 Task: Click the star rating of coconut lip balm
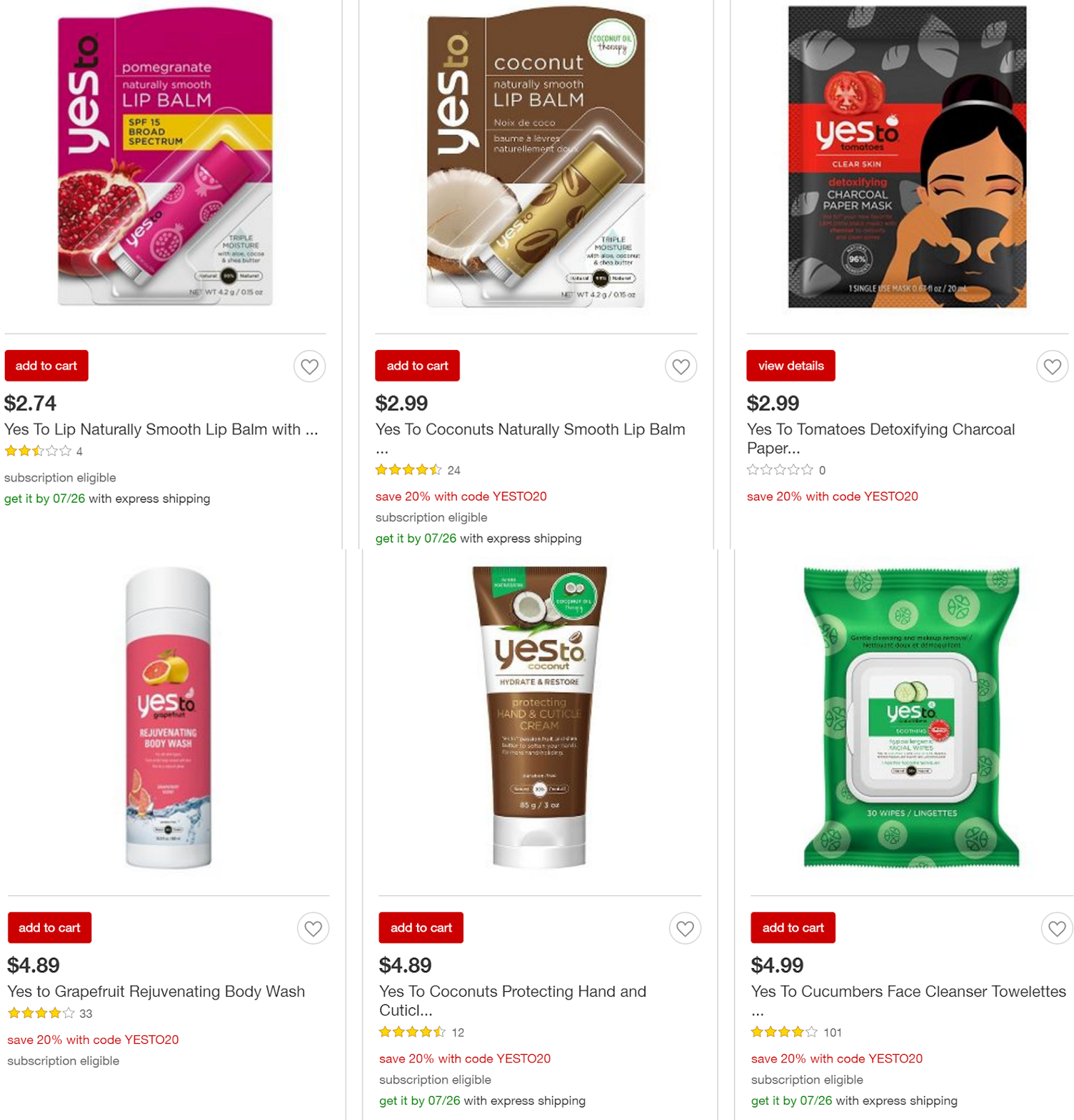409,470
